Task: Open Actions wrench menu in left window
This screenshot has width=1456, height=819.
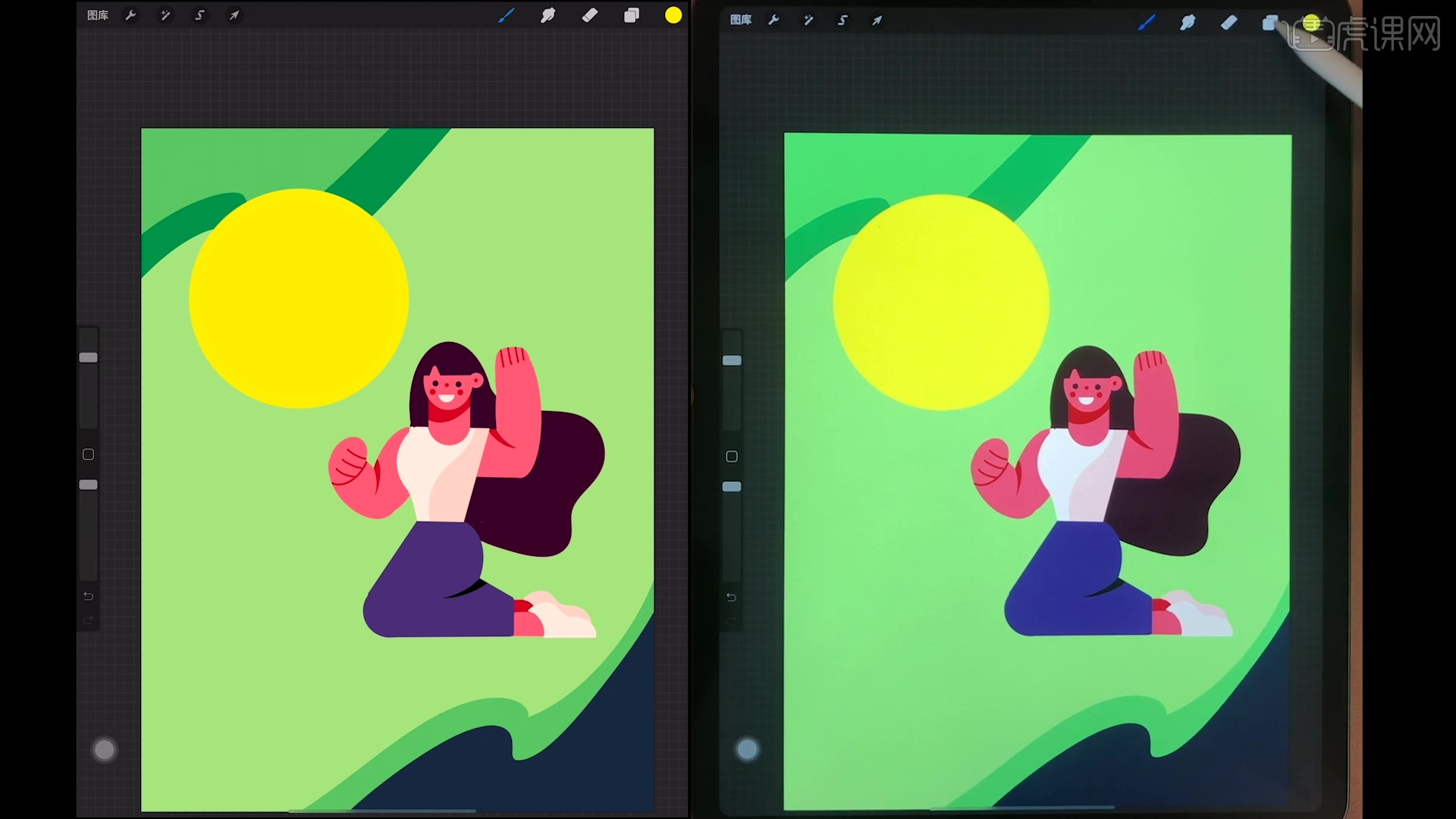Action: pyautogui.click(x=131, y=15)
